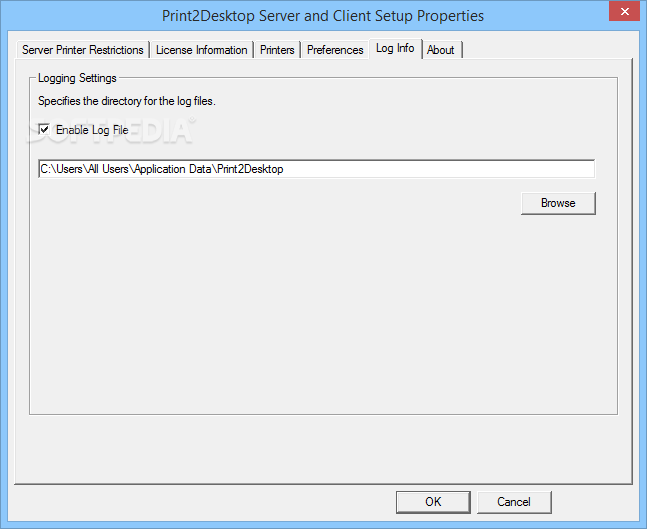Select the Printers tab
Image resolution: width=647 pixels, height=529 pixels.
click(277, 50)
